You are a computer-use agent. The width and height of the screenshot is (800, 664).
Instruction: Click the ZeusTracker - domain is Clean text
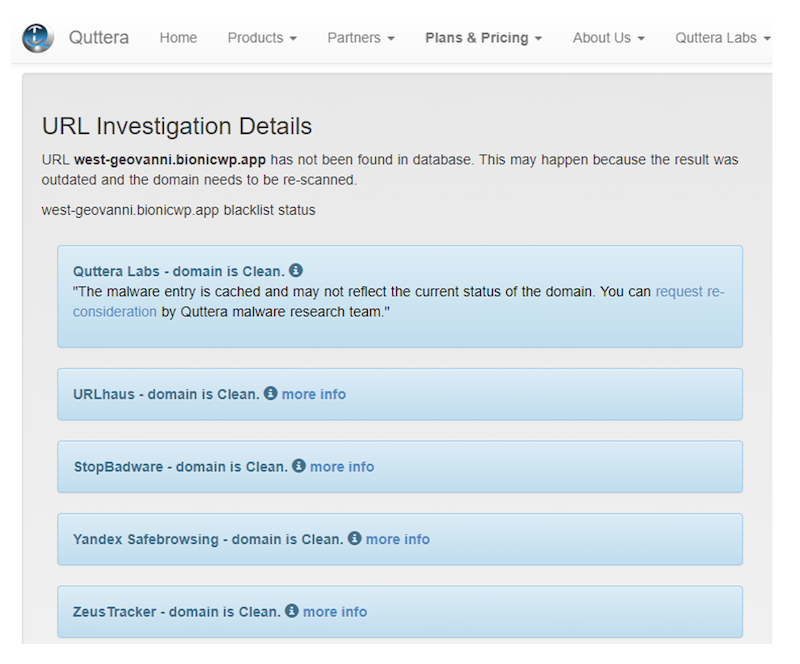tap(177, 612)
